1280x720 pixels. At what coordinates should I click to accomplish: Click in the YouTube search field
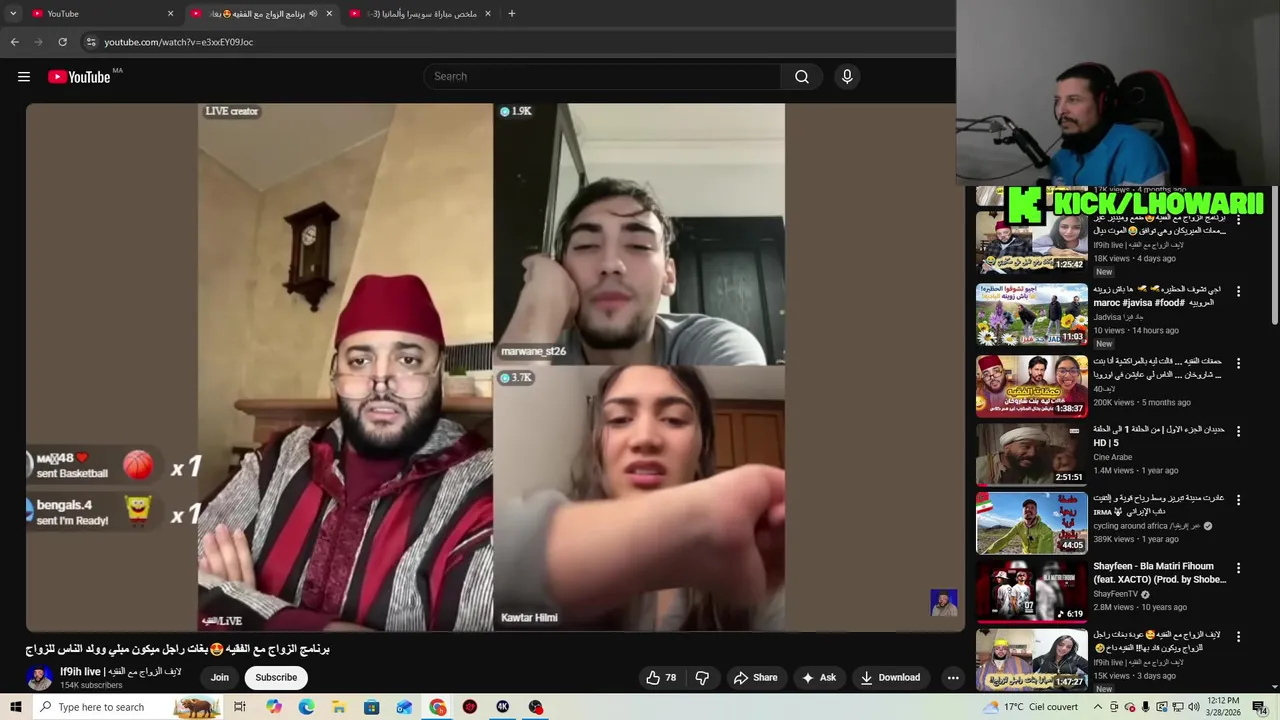pyautogui.click(x=603, y=77)
